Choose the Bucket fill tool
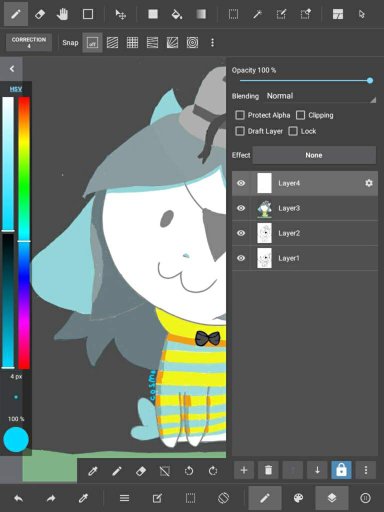Screen dimensions: 384x512 click(x=177, y=14)
